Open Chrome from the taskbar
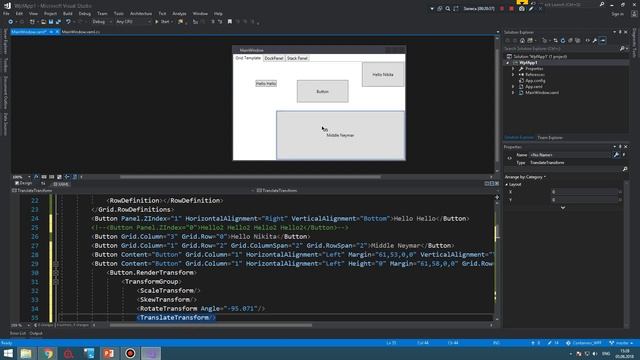This screenshot has height=360, width=640. [48, 353]
